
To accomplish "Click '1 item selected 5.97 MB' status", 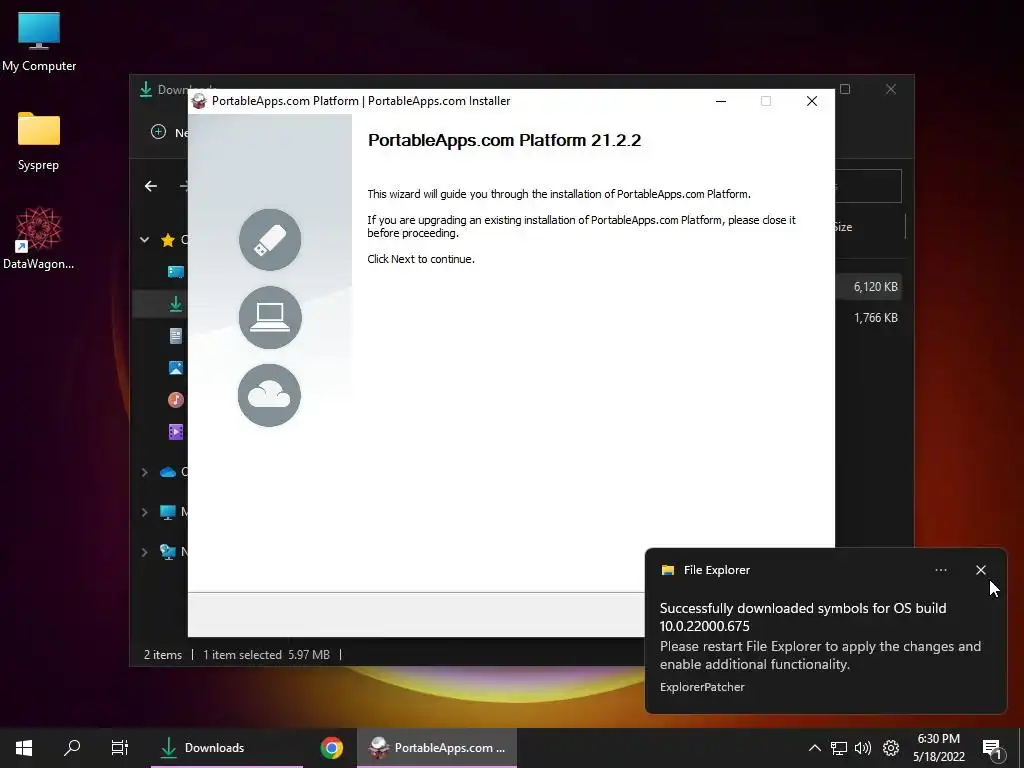I will click(x=266, y=654).
